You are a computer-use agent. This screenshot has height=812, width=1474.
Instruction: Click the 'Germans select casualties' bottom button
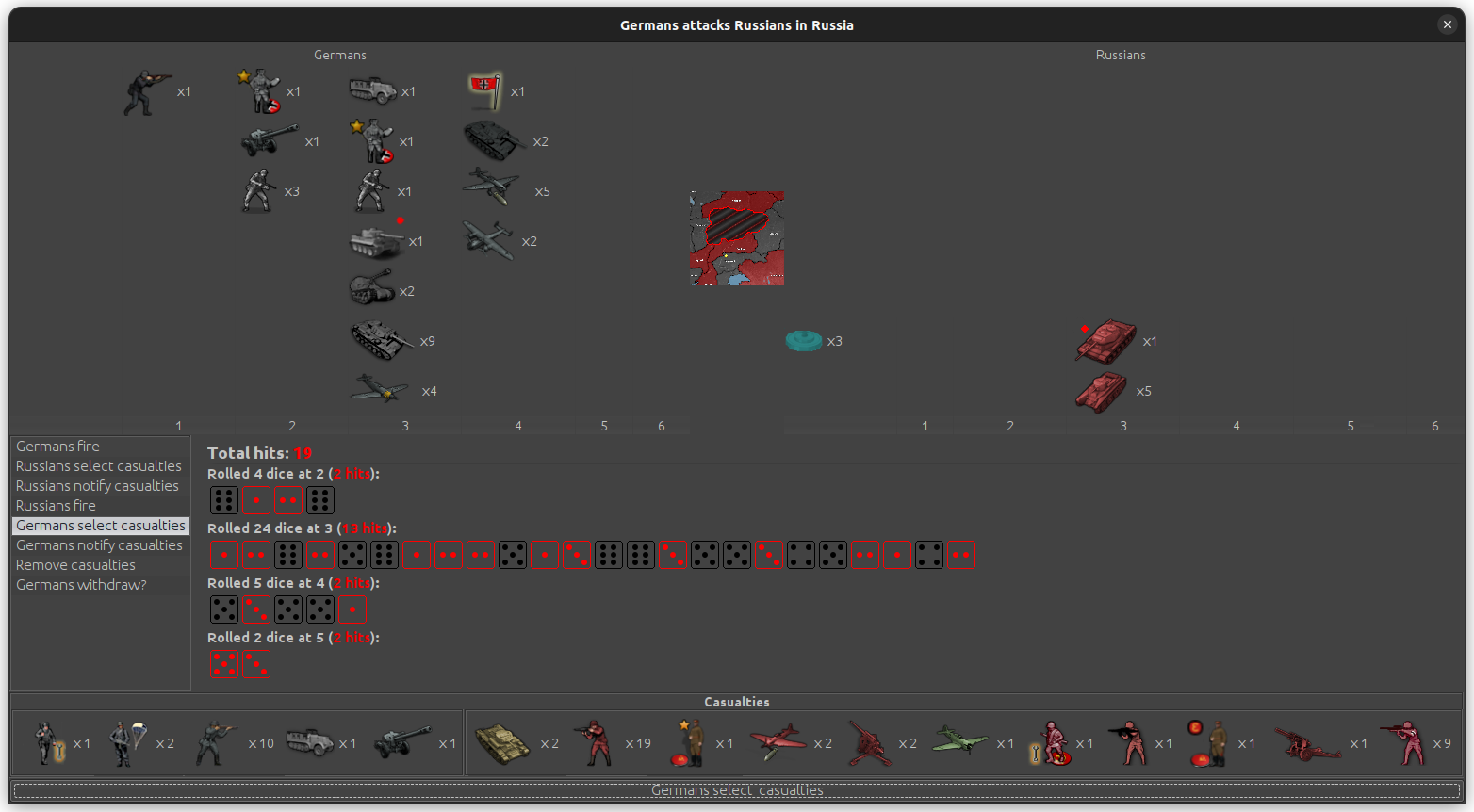click(x=737, y=790)
